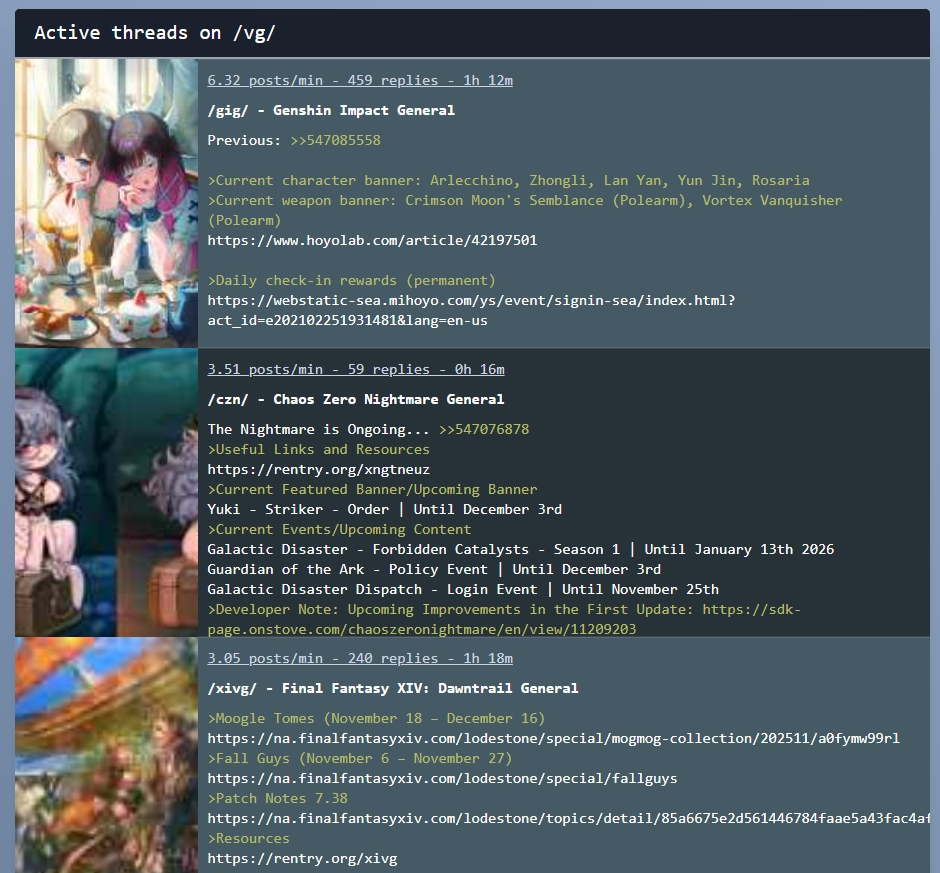Click the Yuki - Striker - Order line
The height and width of the screenshot is (873, 940).
coord(384,510)
